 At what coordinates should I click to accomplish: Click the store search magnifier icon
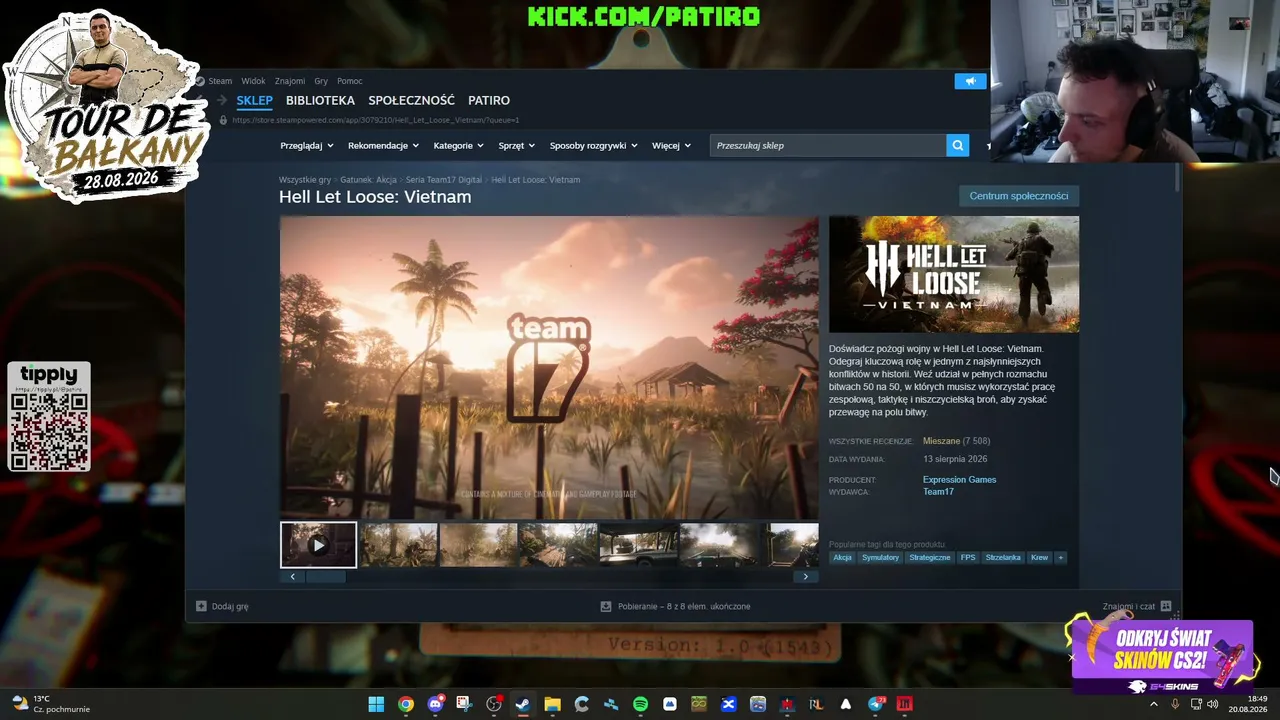[958, 146]
